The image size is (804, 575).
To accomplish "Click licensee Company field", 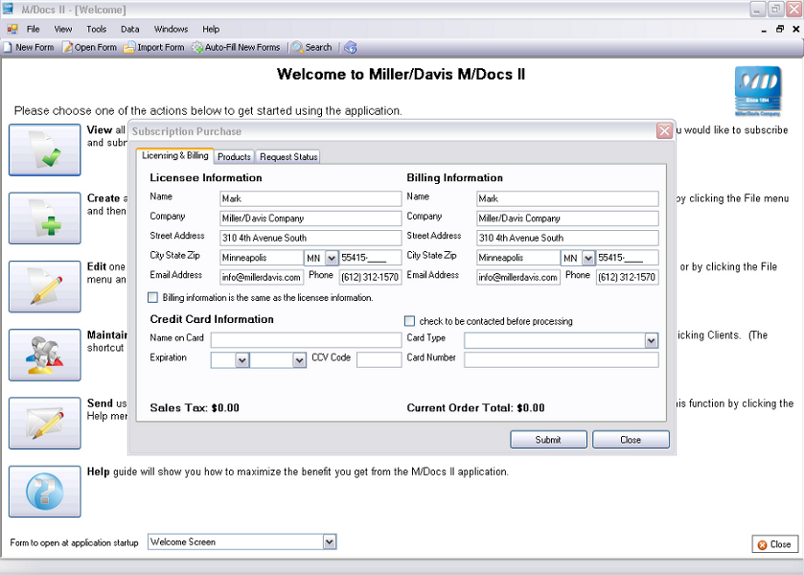I will pos(310,218).
